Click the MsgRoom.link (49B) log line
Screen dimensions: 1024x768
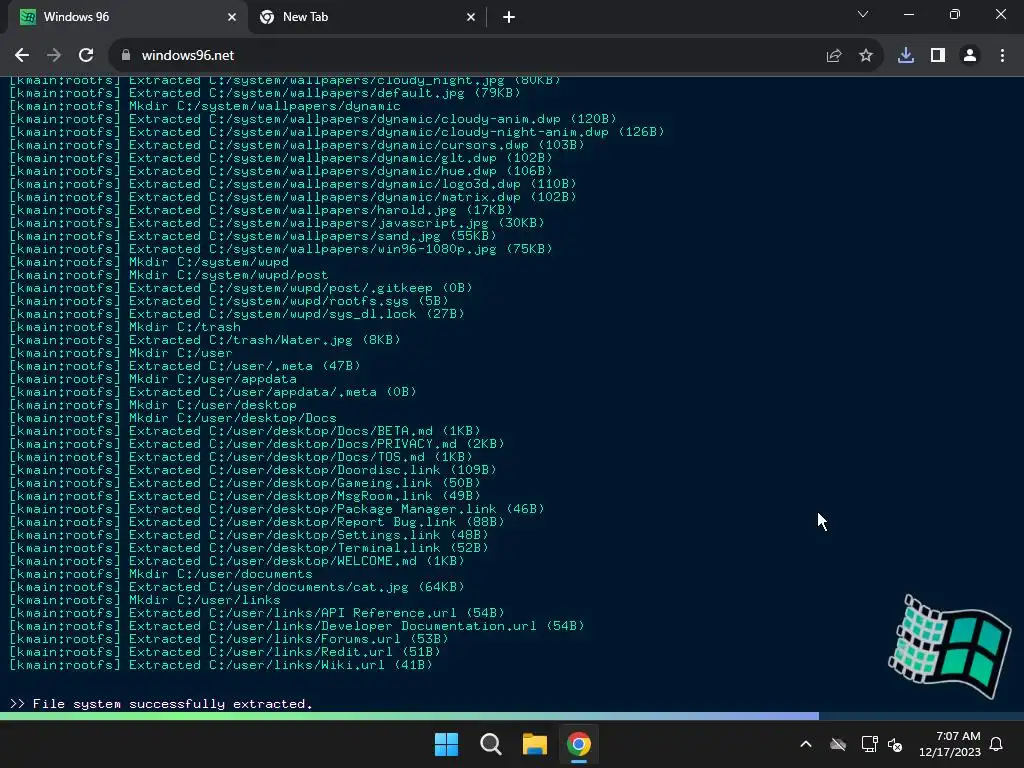[245, 496]
